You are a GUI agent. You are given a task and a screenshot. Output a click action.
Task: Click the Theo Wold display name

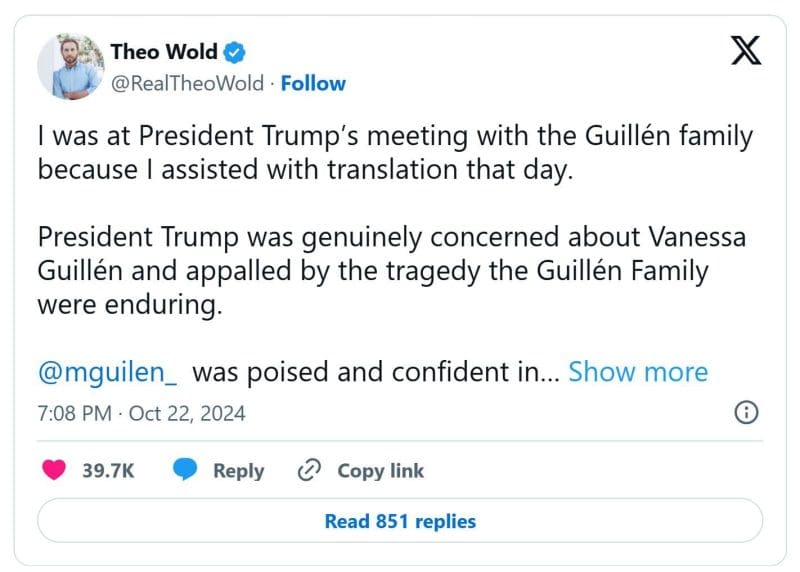point(164,52)
